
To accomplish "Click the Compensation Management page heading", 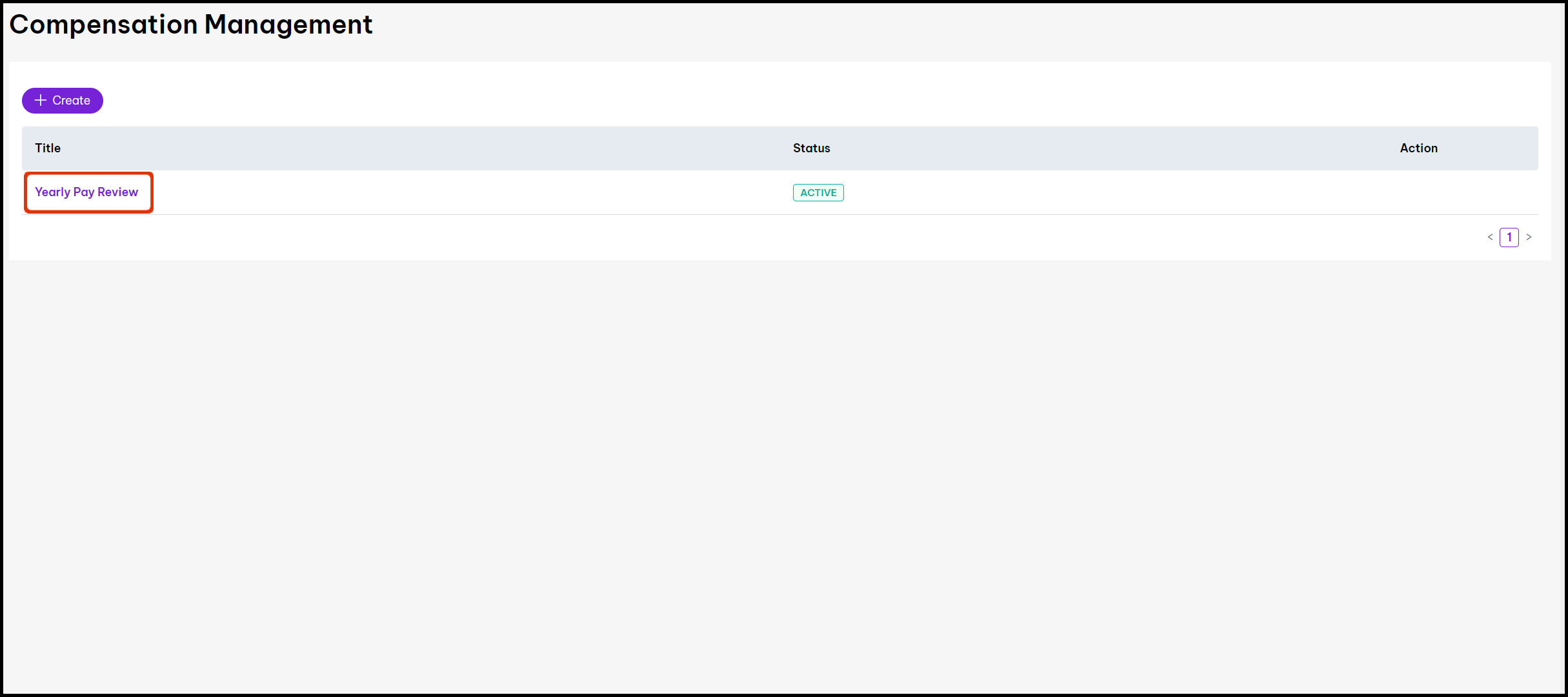I will [x=190, y=25].
